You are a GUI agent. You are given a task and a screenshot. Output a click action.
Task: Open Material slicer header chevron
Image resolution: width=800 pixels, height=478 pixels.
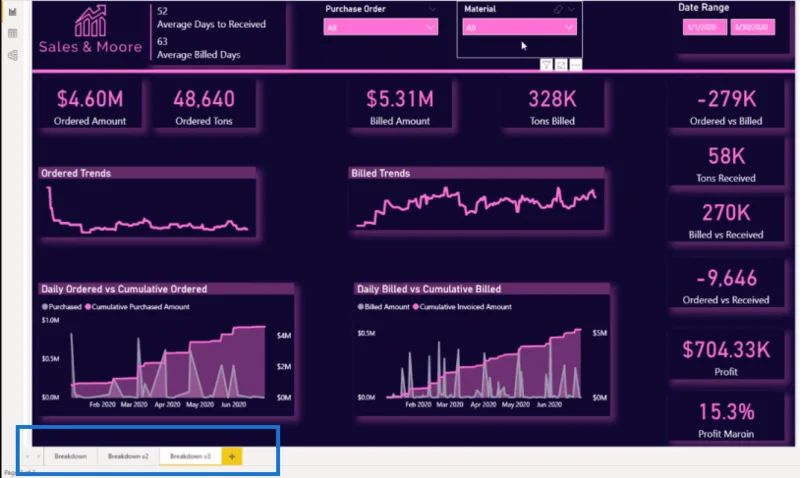(571, 9)
